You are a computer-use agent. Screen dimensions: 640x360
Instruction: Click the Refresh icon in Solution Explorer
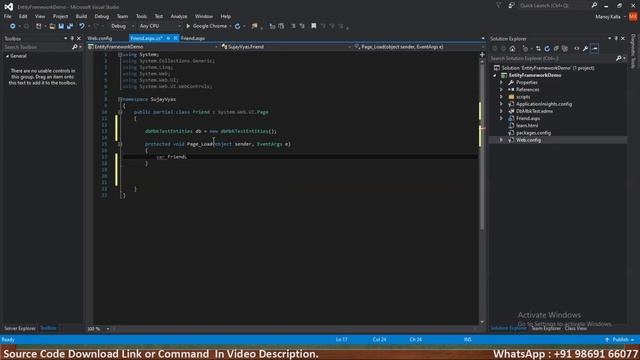pos(547,49)
